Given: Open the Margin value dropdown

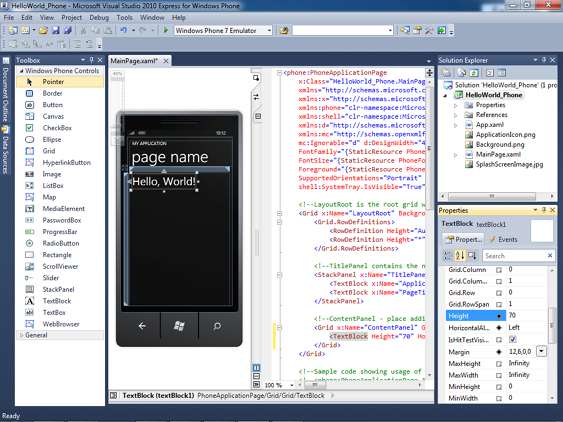Looking at the screenshot, I should 541,351.
